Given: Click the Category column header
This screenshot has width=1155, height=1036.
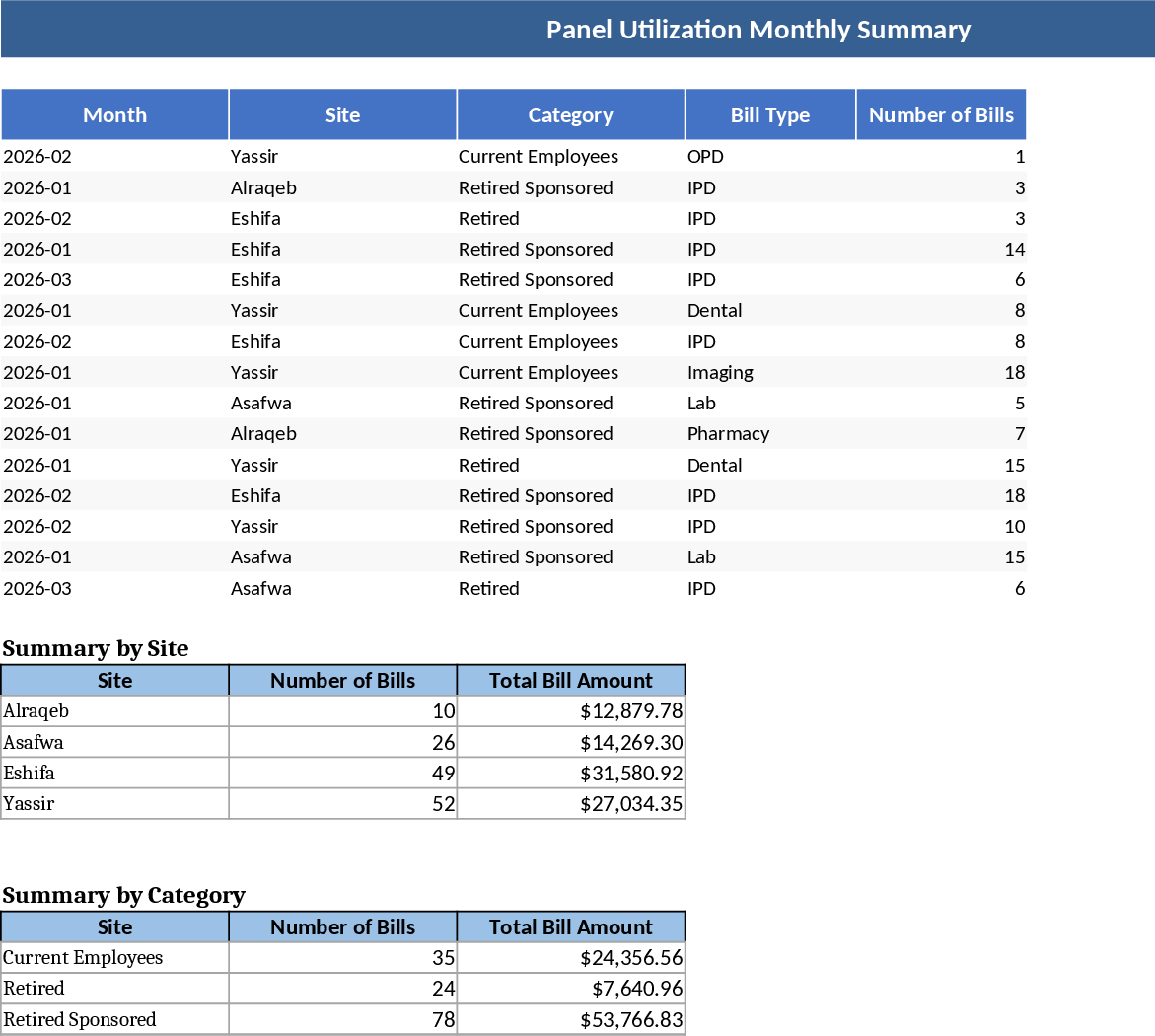Looking at the screenshot, I should [570, 113].
